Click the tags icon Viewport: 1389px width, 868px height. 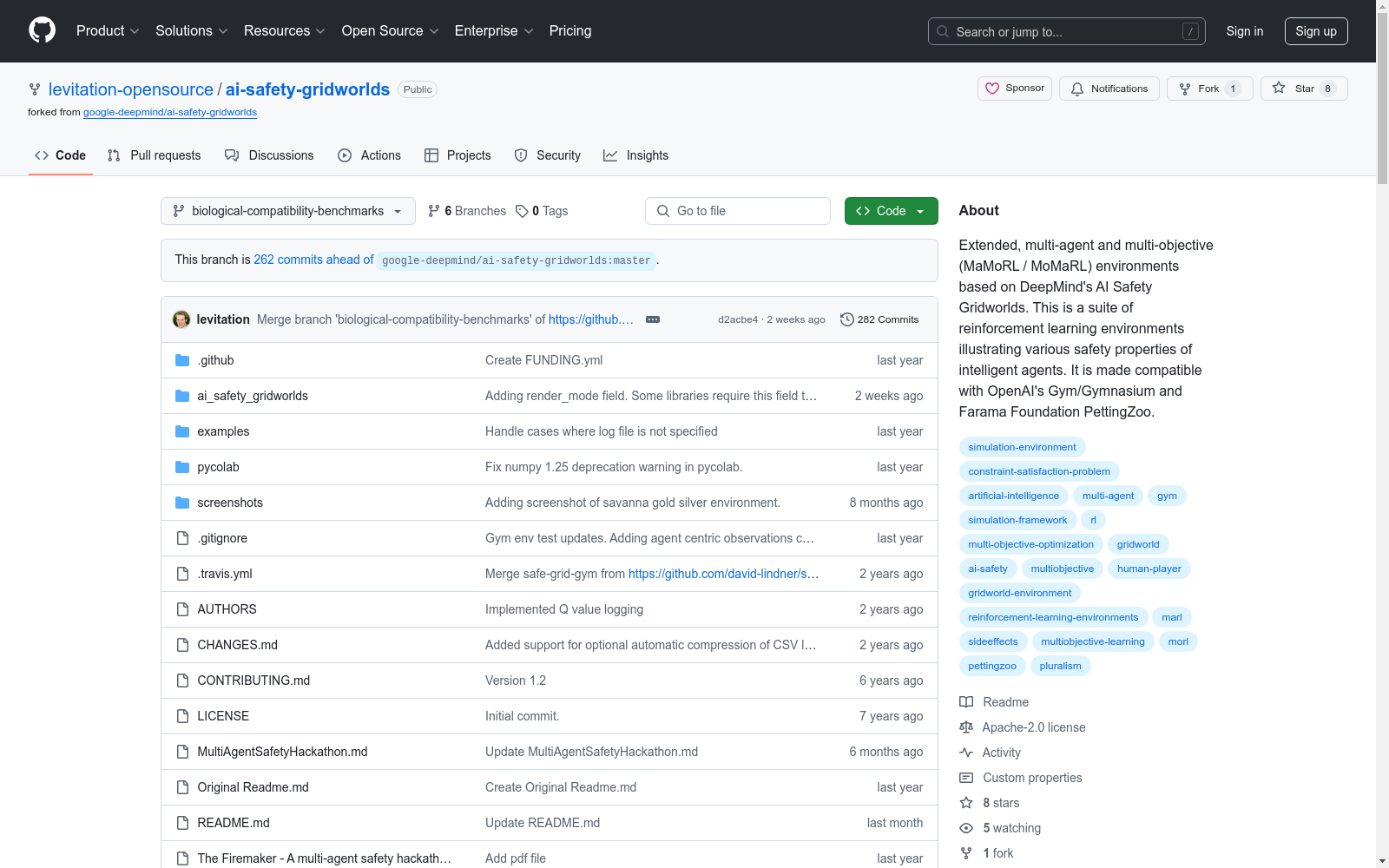522,211
